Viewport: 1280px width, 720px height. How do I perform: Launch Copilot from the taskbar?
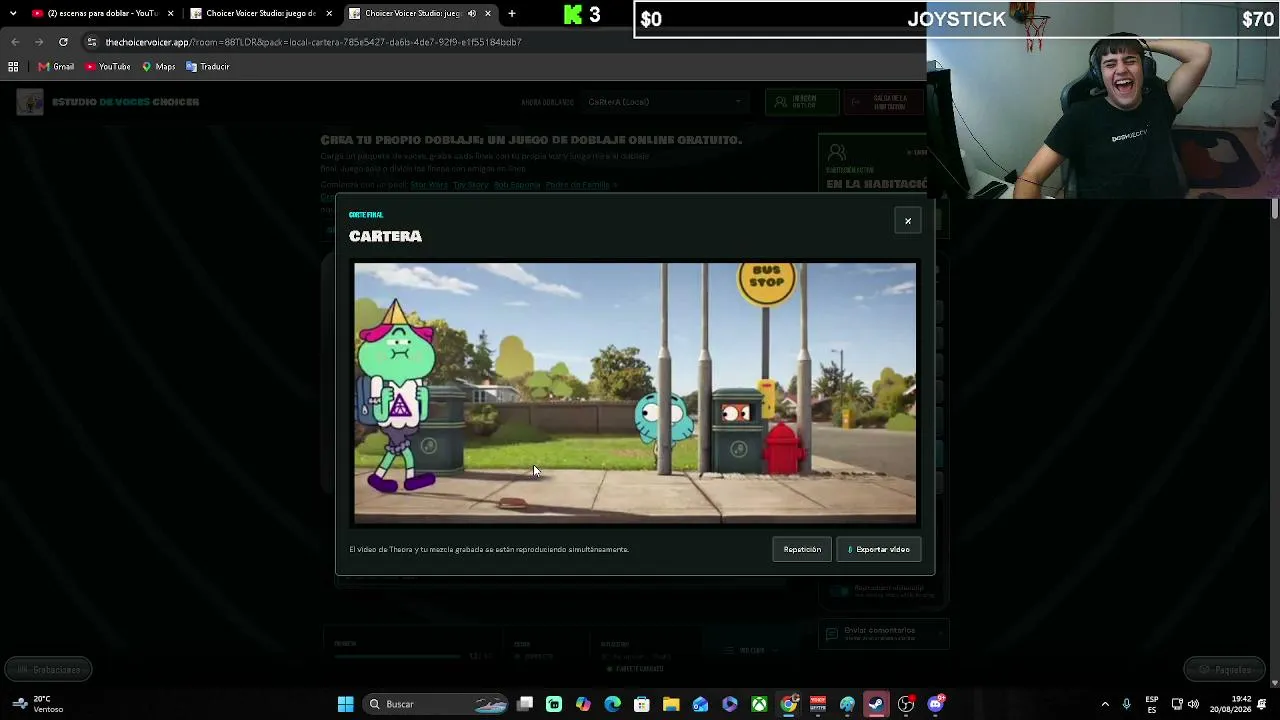click(x=583, y=704)
